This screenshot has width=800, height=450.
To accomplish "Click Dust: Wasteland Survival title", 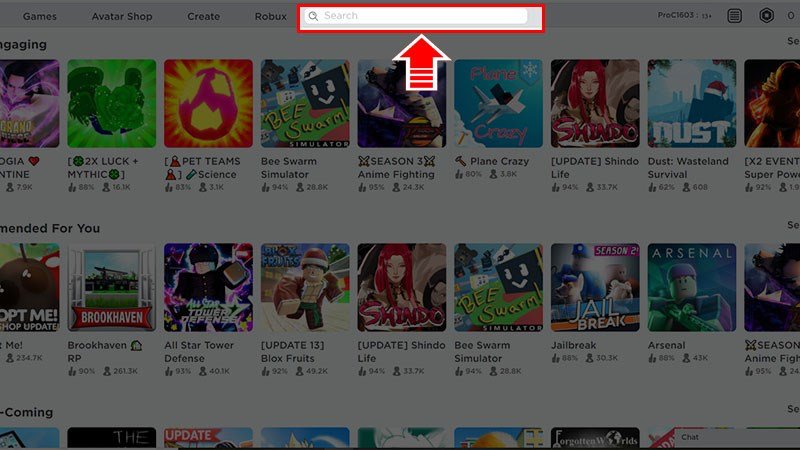I will (688, 168).
